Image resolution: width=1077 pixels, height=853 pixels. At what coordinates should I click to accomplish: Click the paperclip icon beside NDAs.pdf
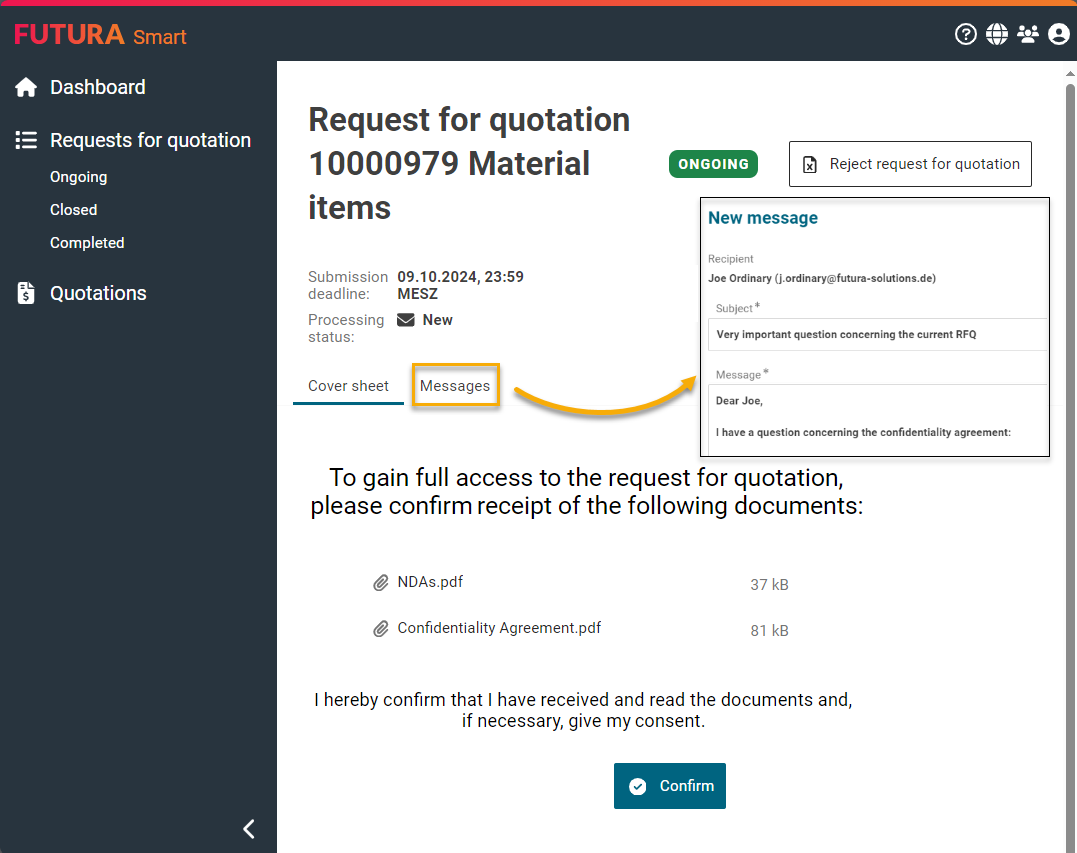pyautogui.click(x=381, y=583)
